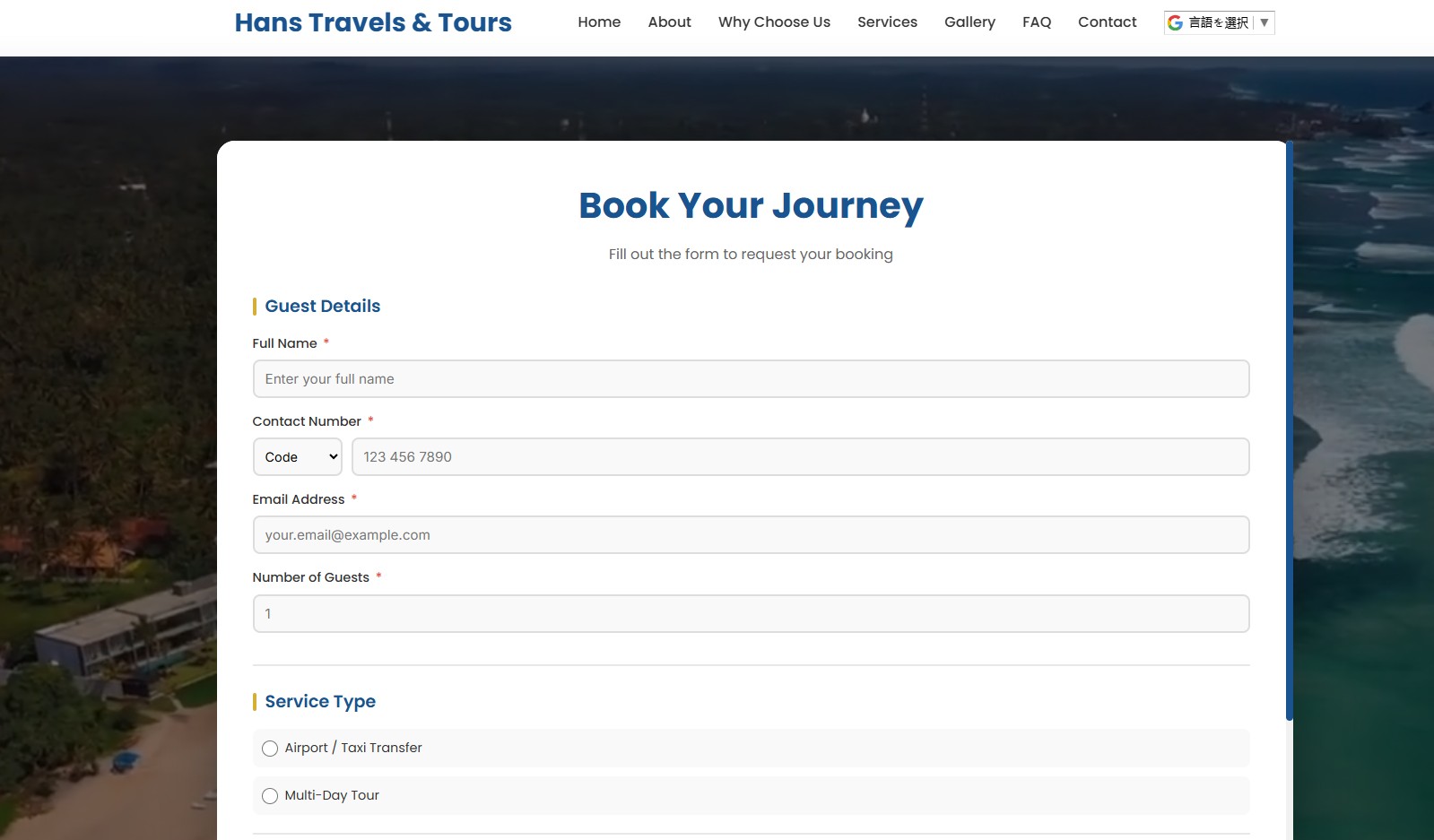Screen dimensions: 1434x840
Task: Click 'Fill out the form' subtitle text
Action: tap(751, 255)
